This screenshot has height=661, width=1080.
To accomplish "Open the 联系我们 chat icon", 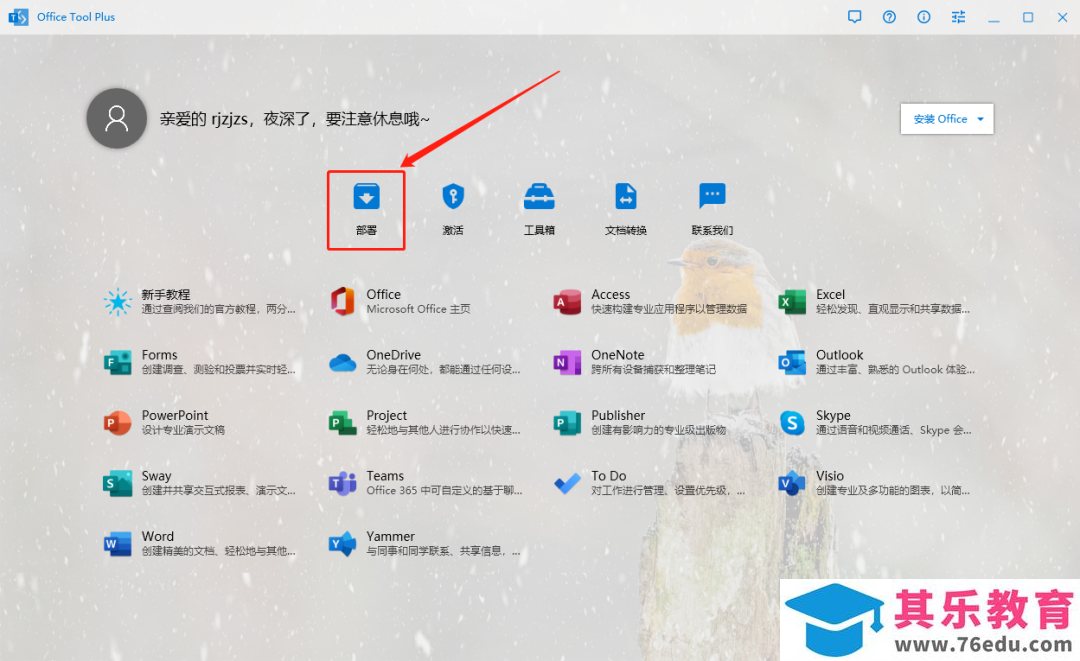I will pos(712,196).
